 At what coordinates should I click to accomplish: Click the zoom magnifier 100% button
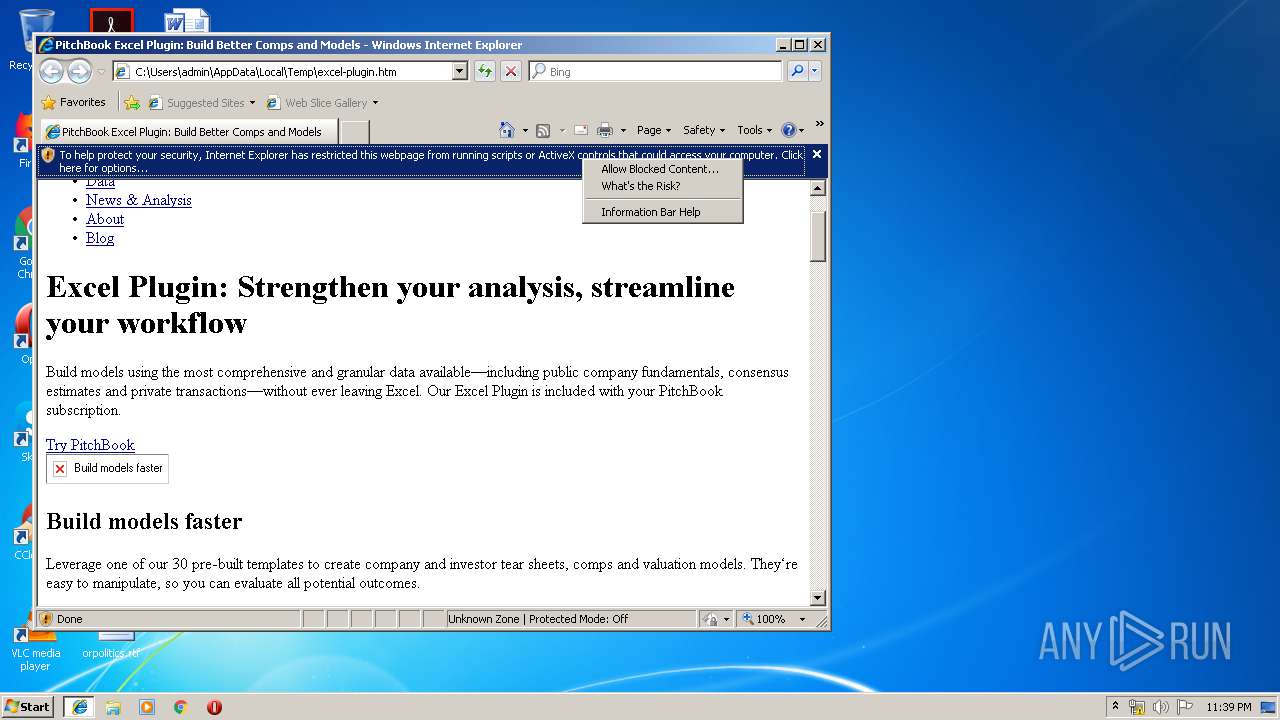(x=764, y=619)
